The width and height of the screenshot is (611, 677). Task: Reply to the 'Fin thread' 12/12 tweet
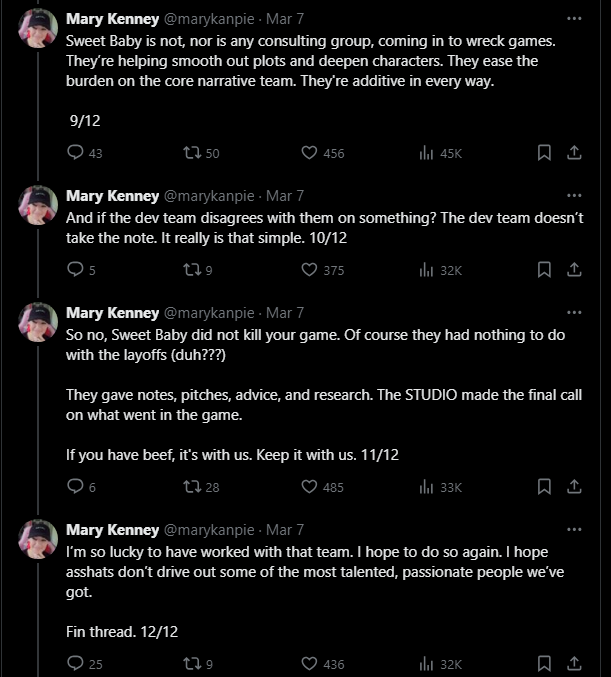(75, 663)
